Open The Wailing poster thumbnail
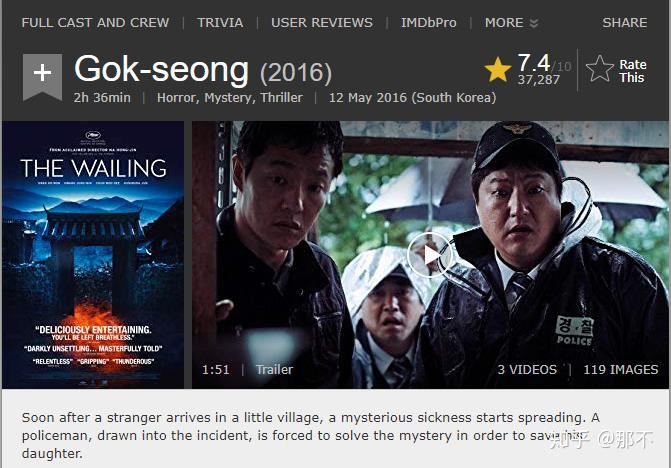 pos(93,255)
